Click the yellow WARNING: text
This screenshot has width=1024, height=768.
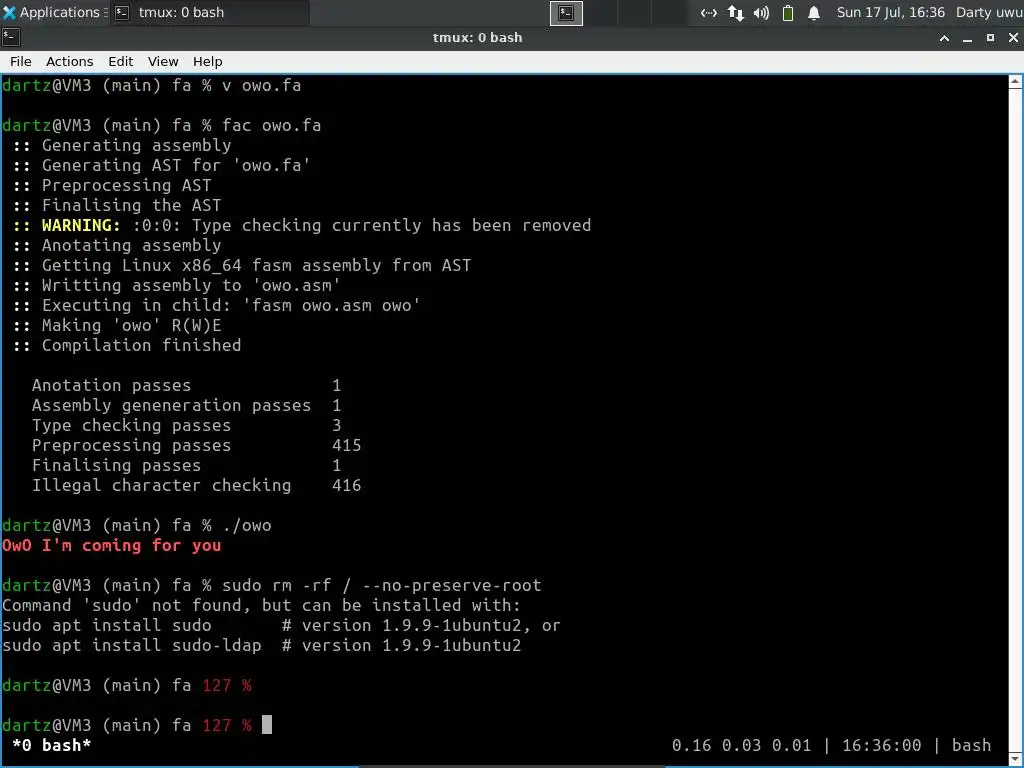click(x=81, y=225)
